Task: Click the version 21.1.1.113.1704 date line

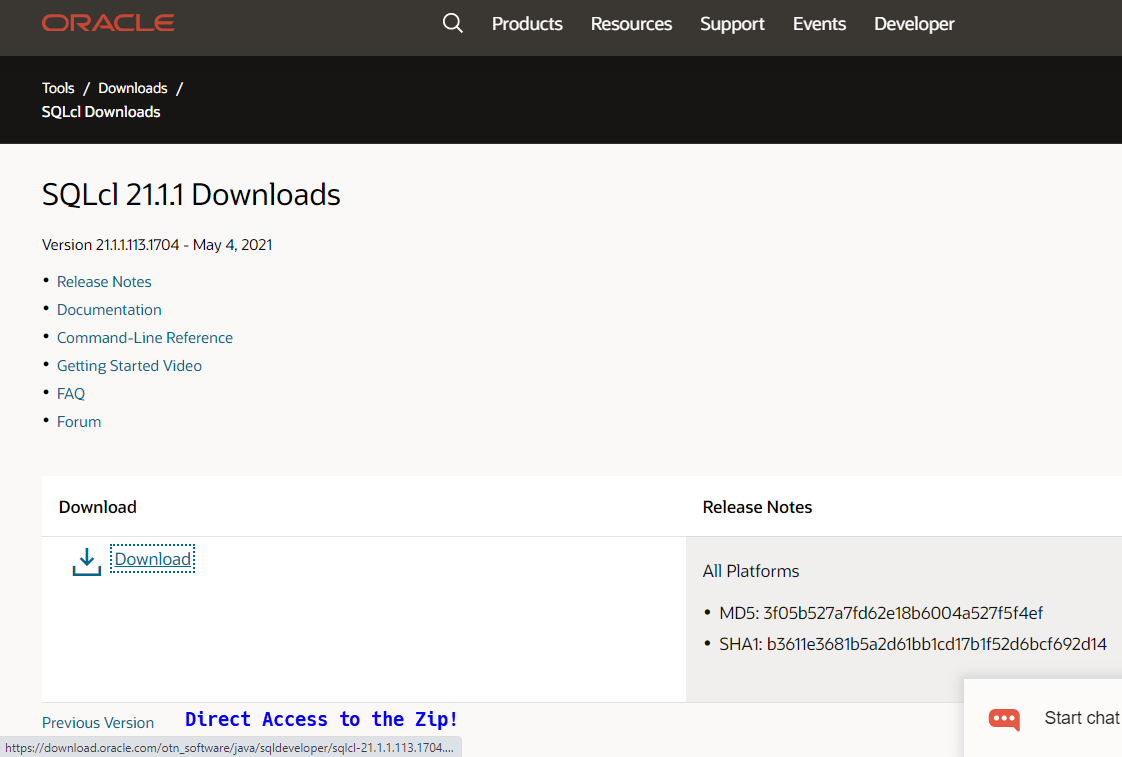Action: [x=157, y=245]
